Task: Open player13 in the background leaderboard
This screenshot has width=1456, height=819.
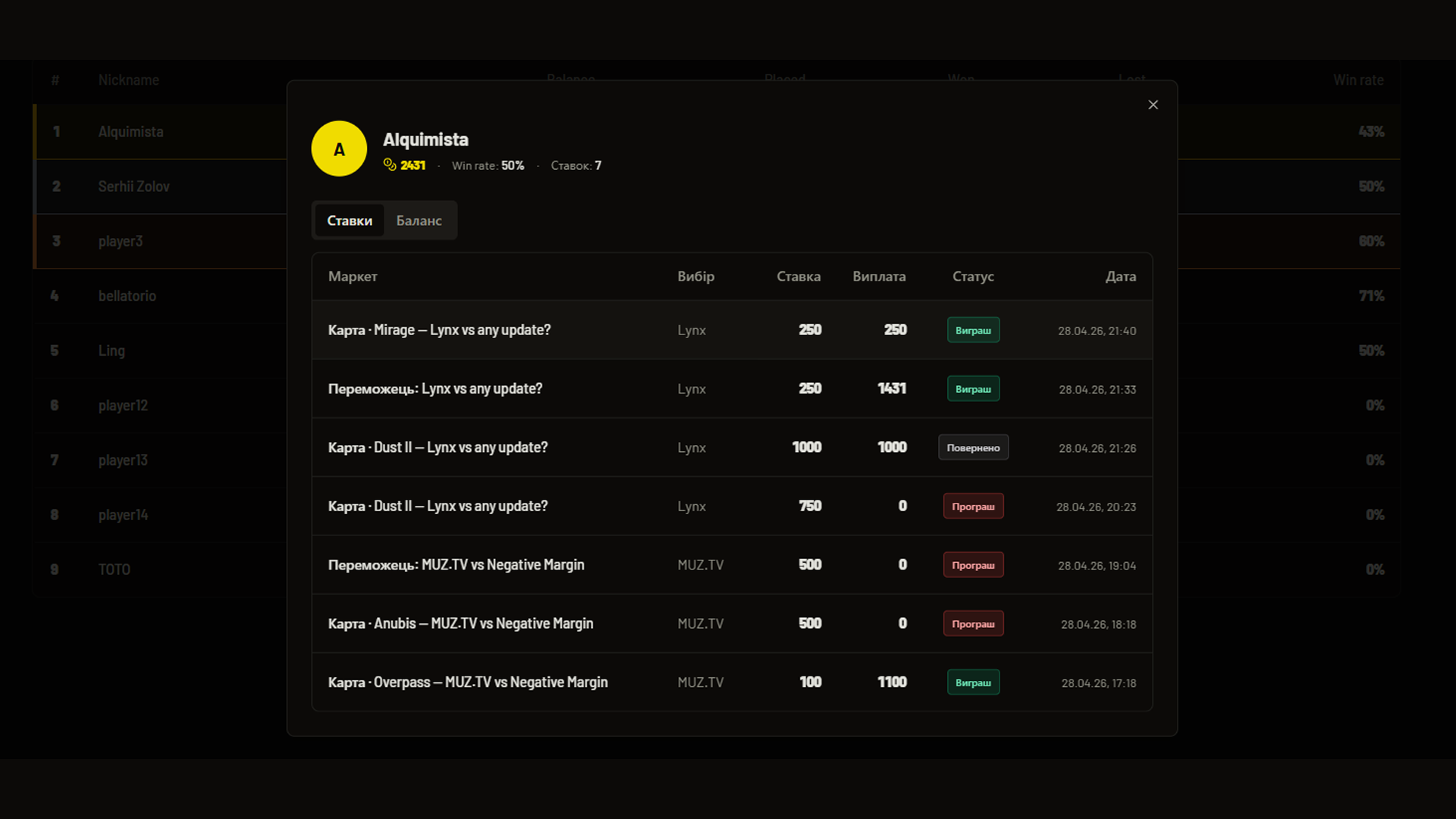Action: 123,460
